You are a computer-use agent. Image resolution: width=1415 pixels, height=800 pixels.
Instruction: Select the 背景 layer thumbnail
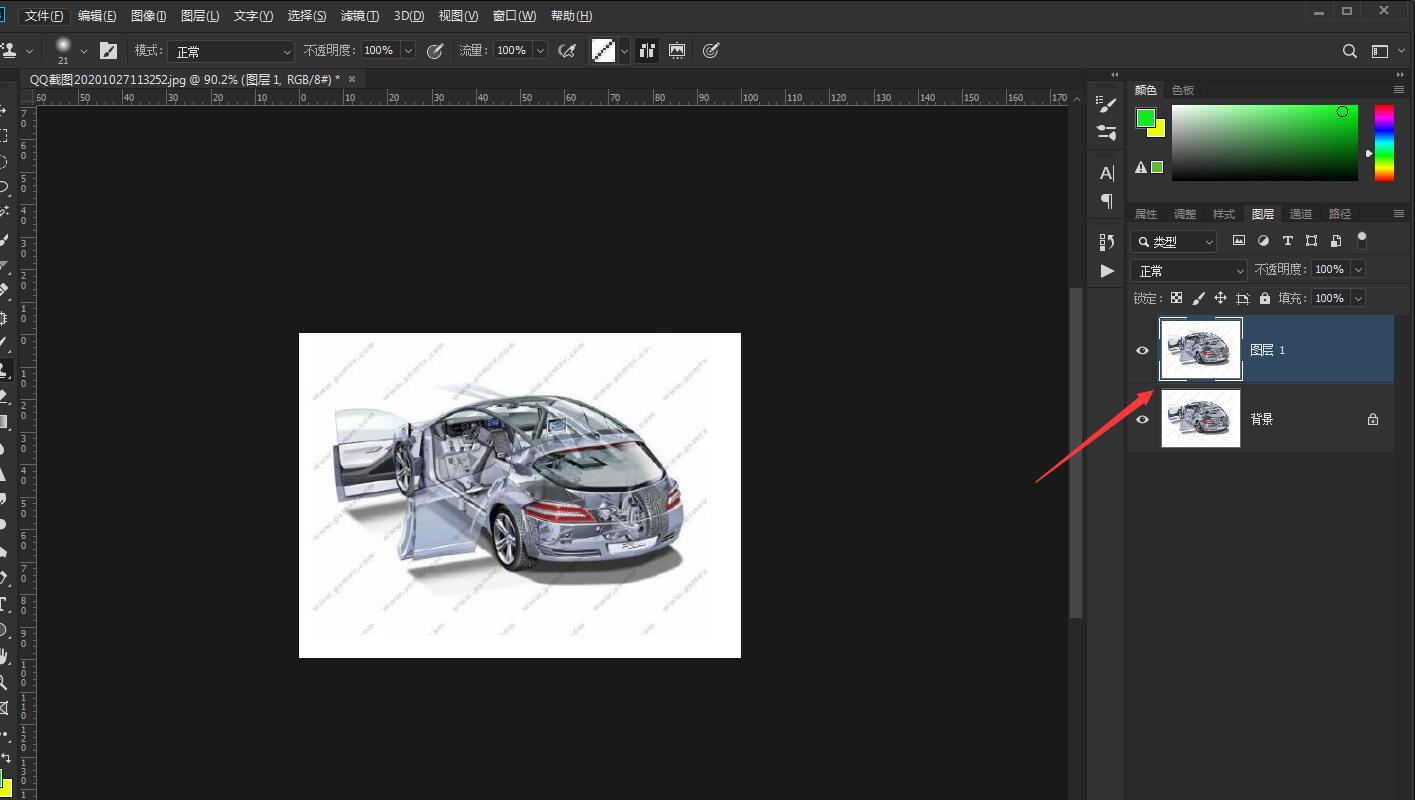(1200, 419)
